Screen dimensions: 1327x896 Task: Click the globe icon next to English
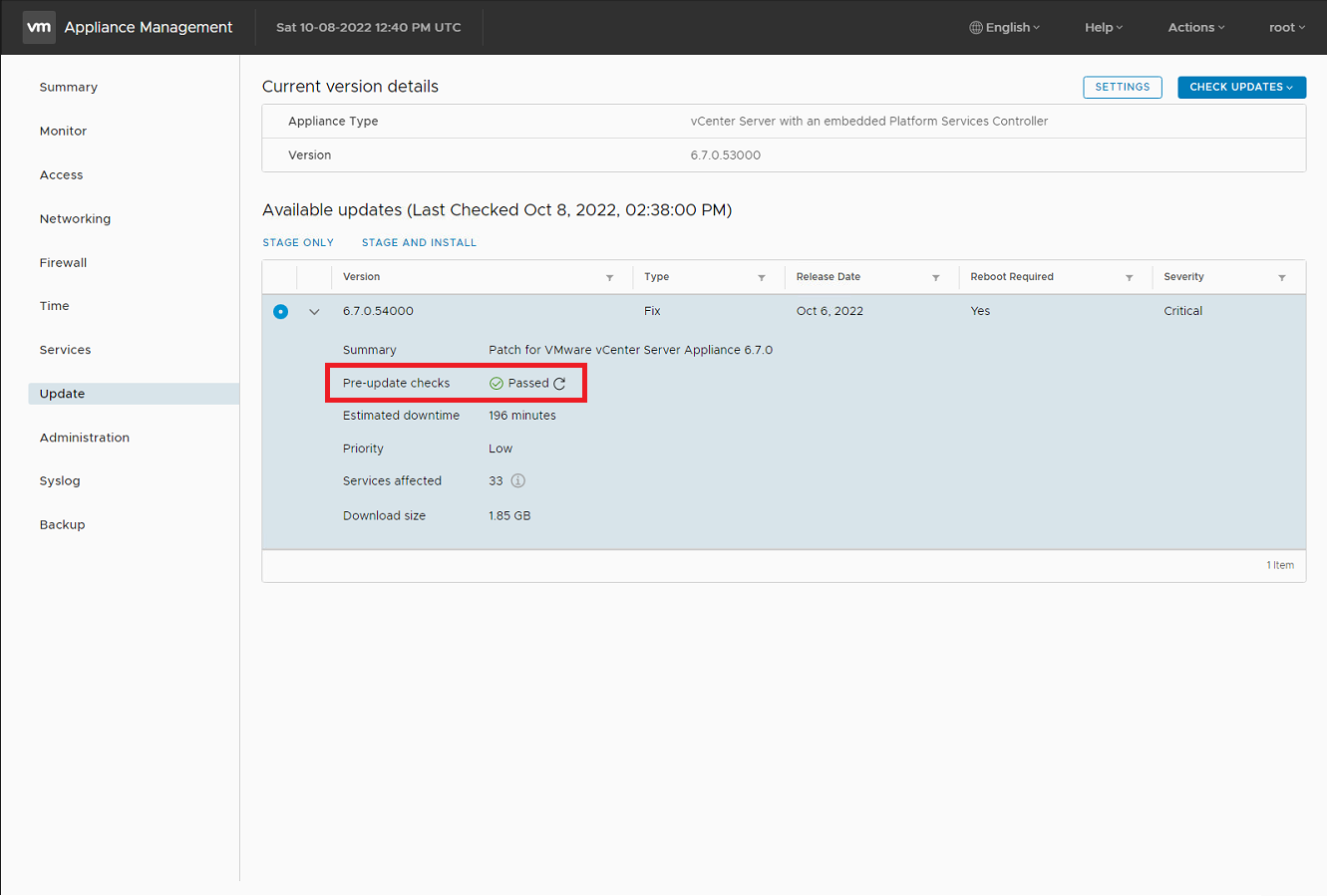(x=976, y=28)
